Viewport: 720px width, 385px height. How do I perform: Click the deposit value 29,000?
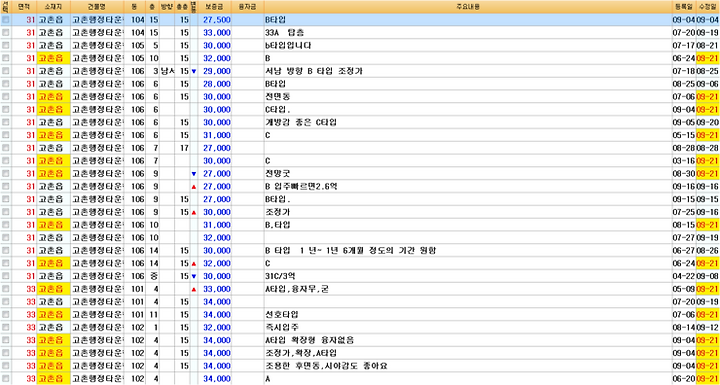pos(217,71)
